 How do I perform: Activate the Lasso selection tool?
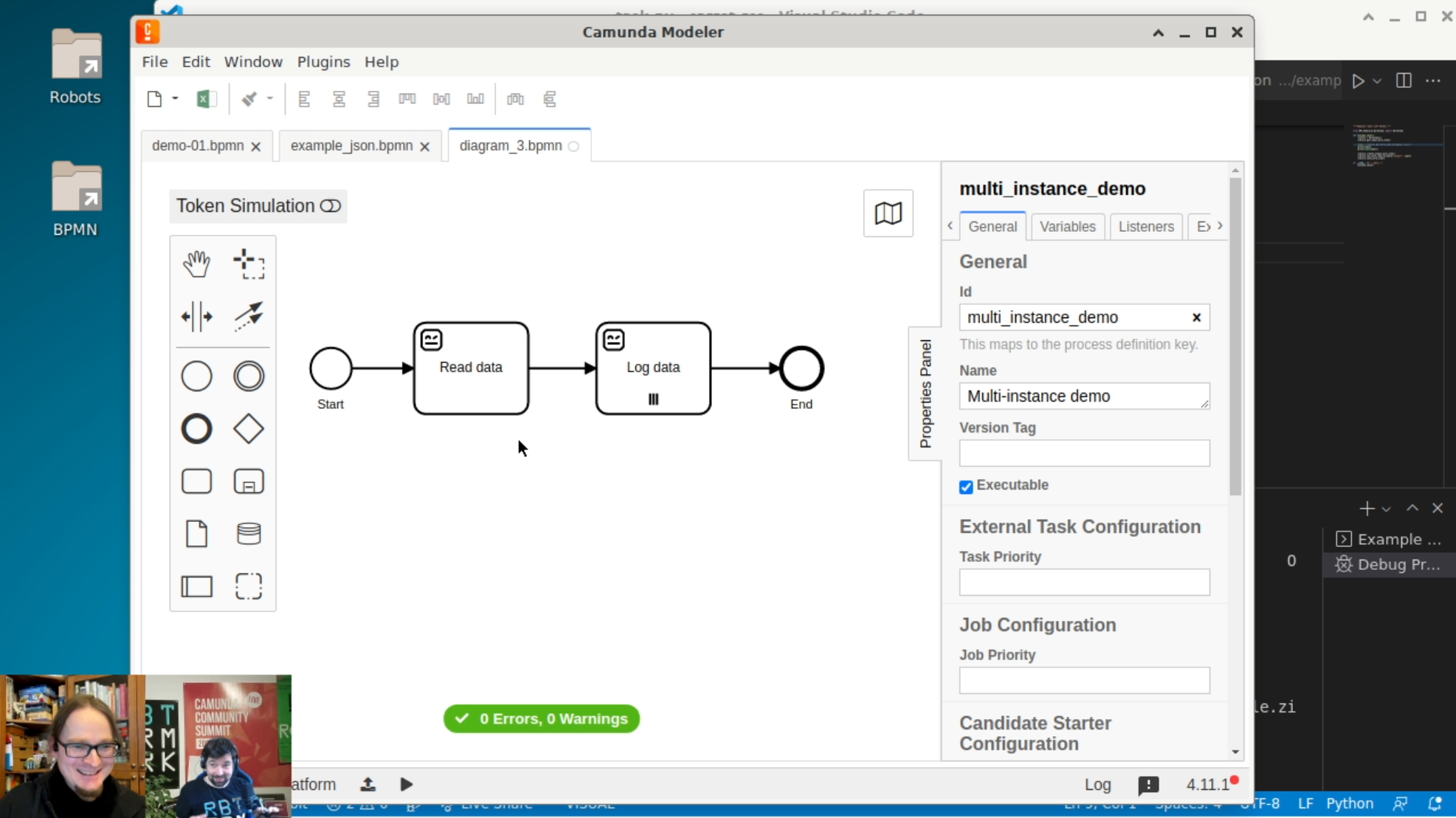pos(249,264)
